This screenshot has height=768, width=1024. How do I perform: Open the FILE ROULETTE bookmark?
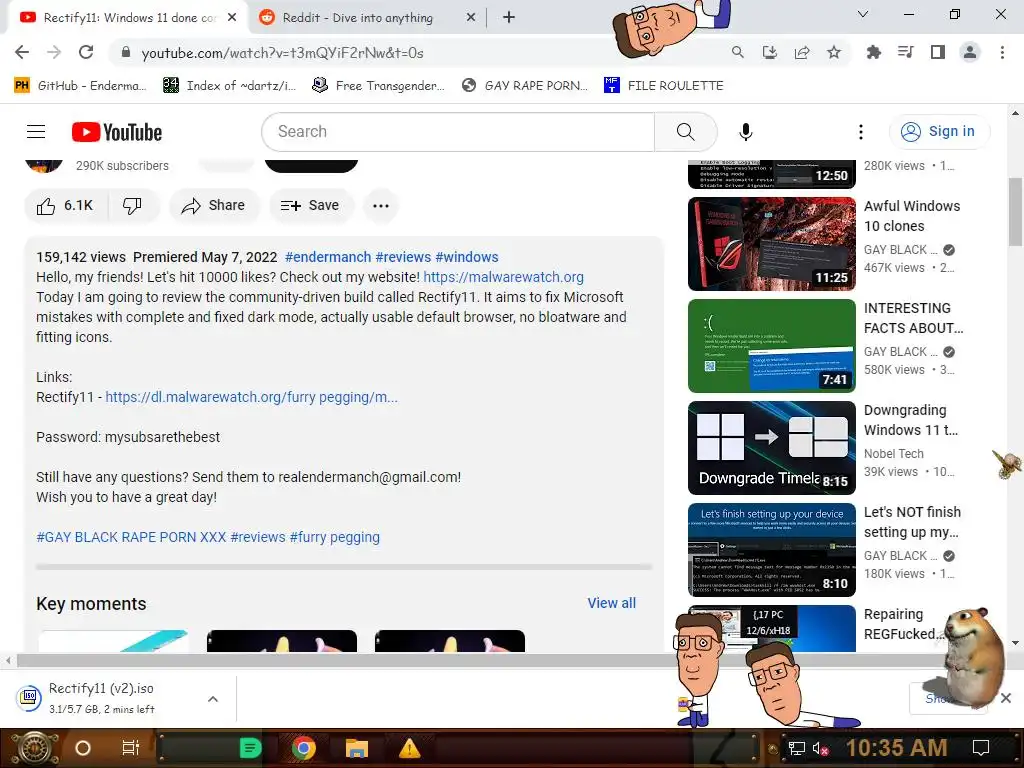[x=664, y=86]
